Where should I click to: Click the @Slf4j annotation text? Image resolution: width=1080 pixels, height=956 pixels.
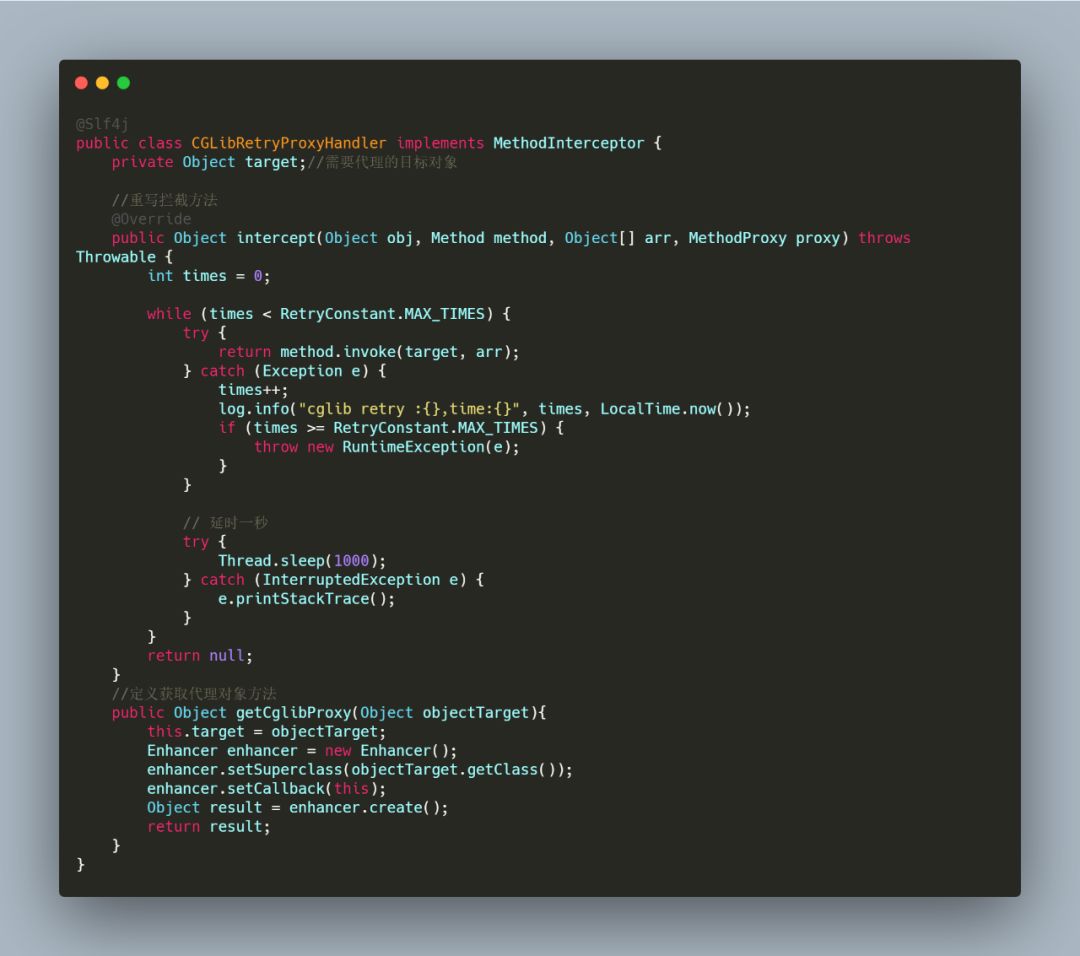[x=102, y=124]
